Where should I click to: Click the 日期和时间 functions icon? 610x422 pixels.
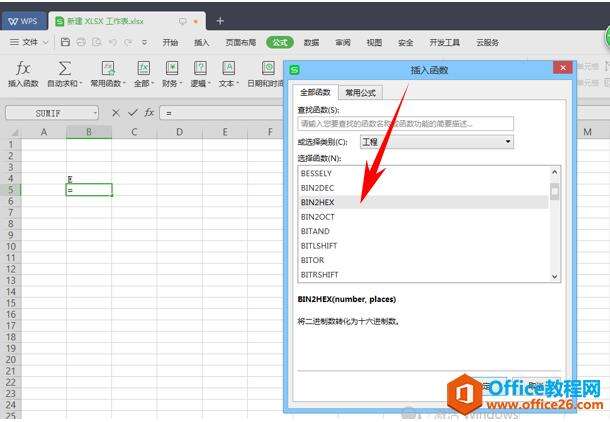coord(268,68)
